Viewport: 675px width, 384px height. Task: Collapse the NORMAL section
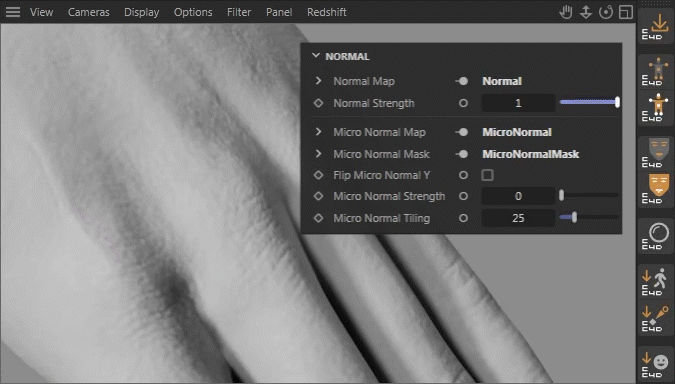(316, 56)
